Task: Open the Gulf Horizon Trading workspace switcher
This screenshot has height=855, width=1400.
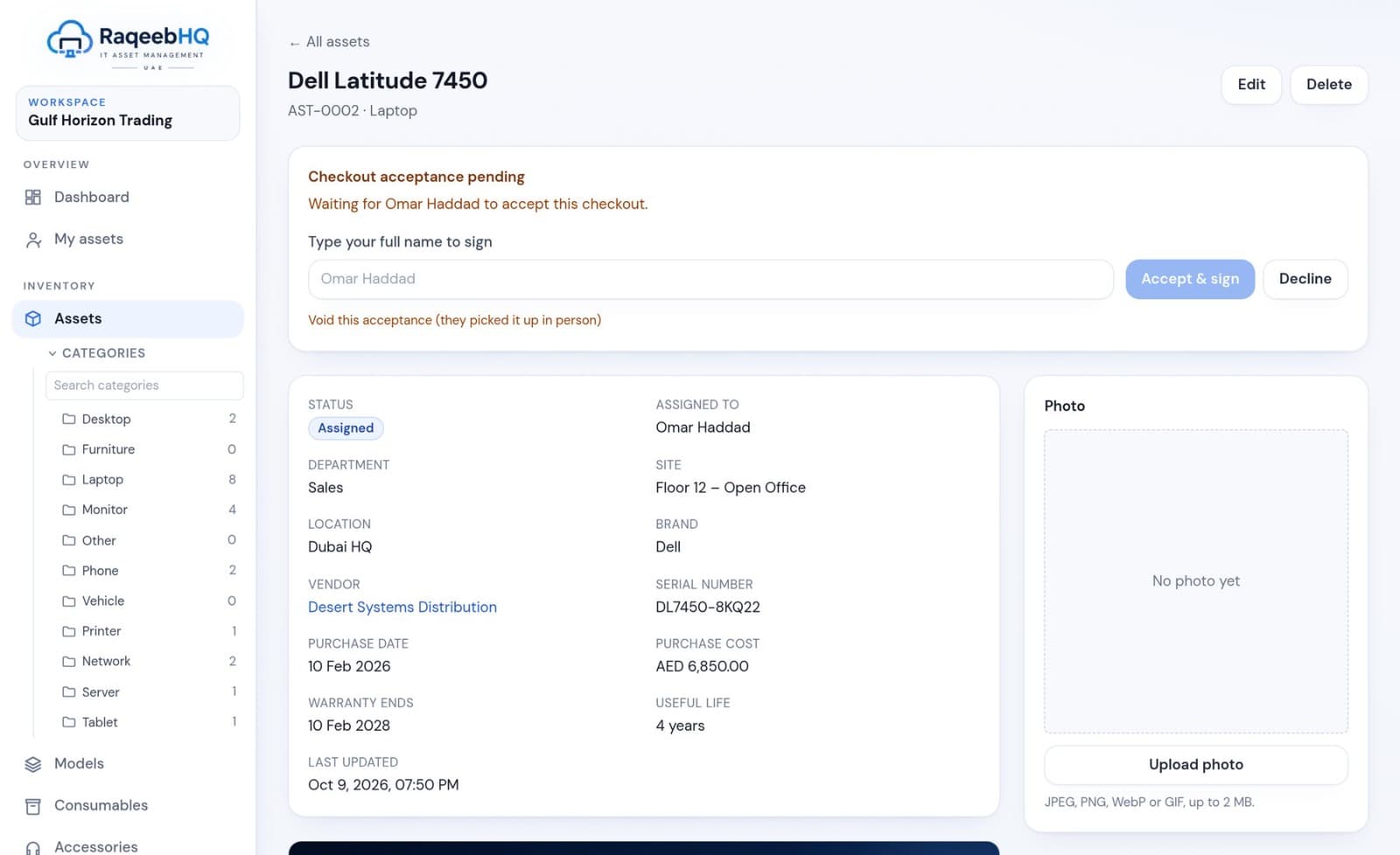Action: pyautogui.click(x=128, y=113)
